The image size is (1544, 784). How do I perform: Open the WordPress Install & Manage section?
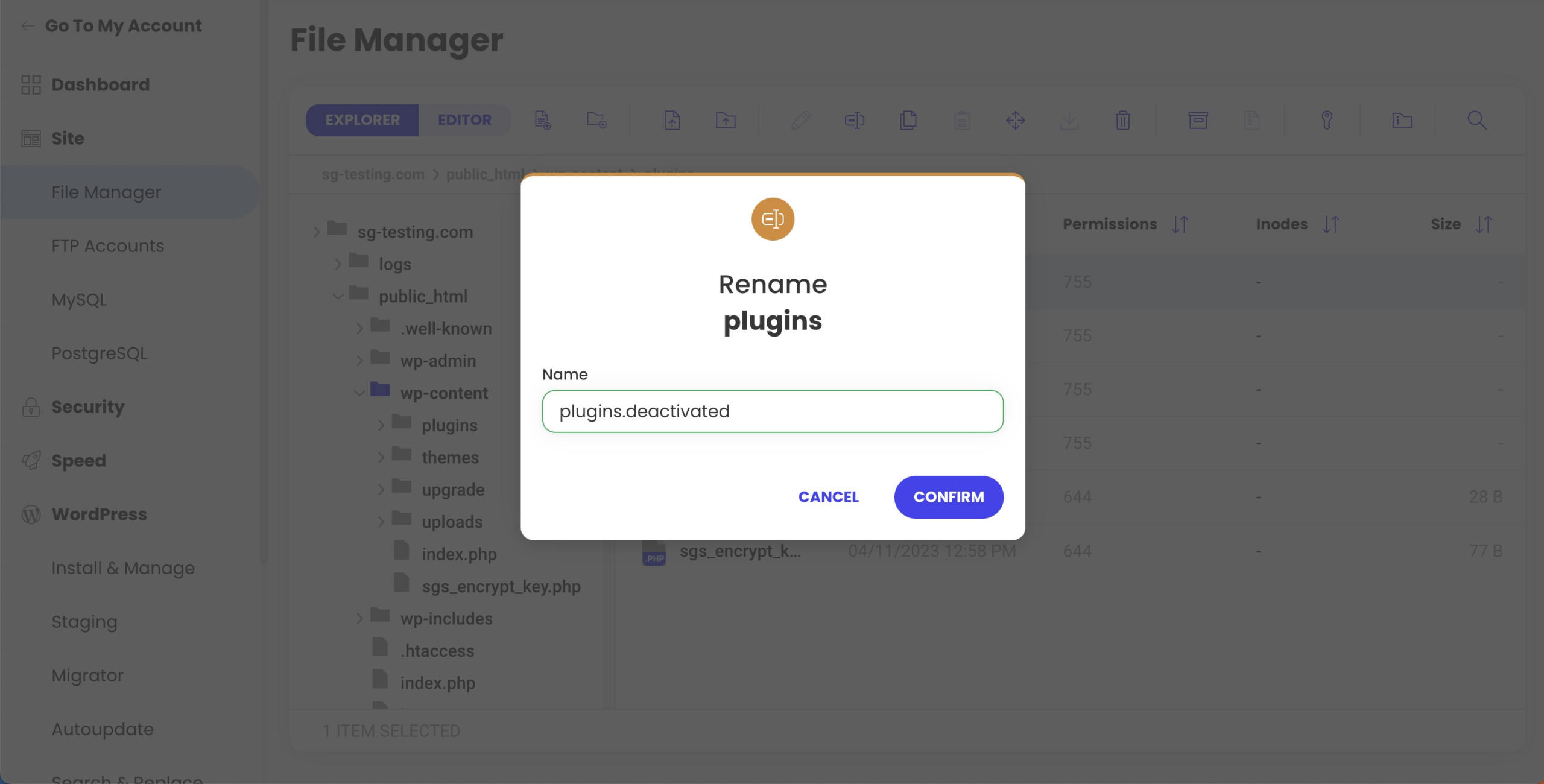123,568
